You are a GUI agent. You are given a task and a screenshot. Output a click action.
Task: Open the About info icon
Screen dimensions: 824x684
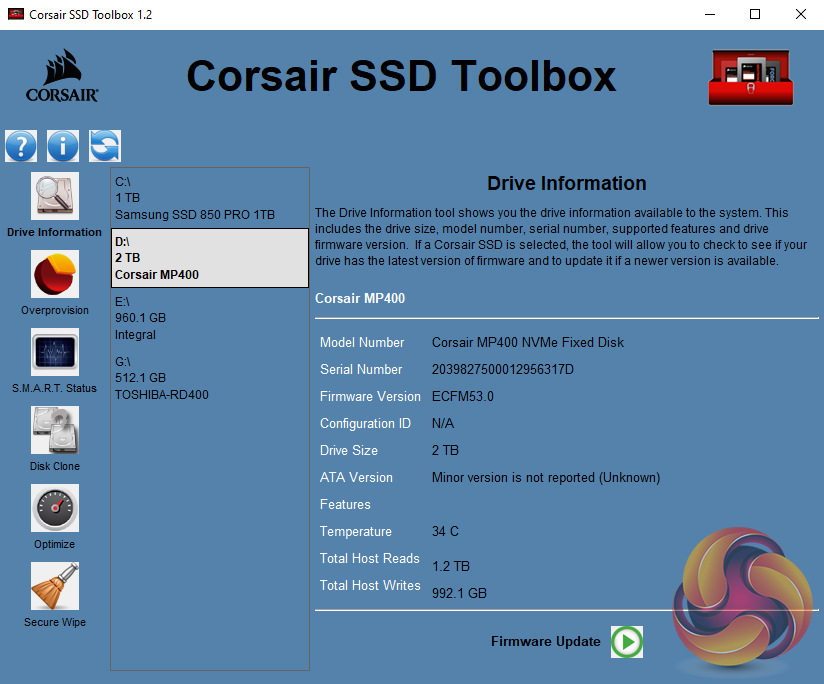point(62,146)
